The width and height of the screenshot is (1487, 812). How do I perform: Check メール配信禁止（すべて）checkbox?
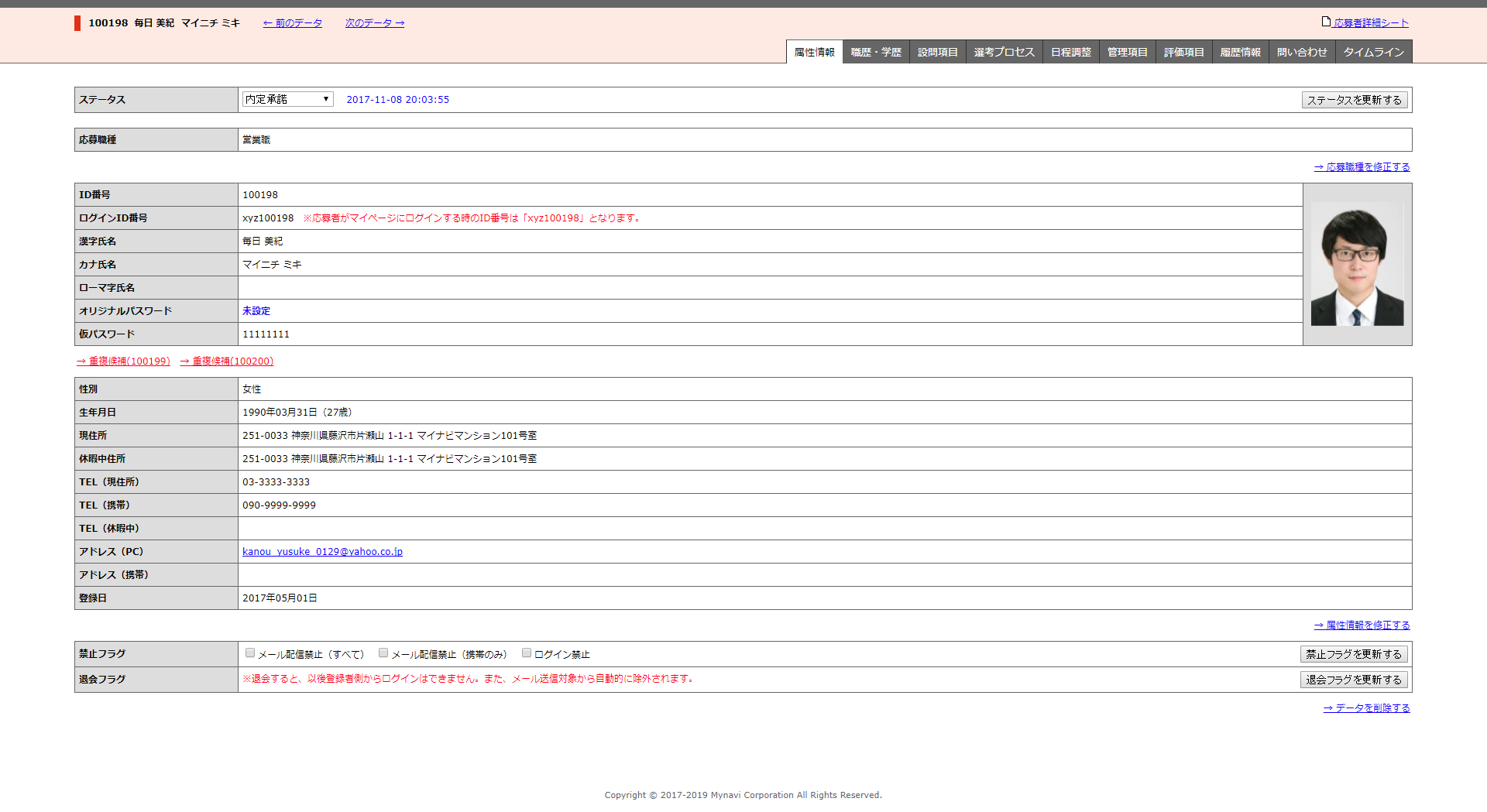250,653
